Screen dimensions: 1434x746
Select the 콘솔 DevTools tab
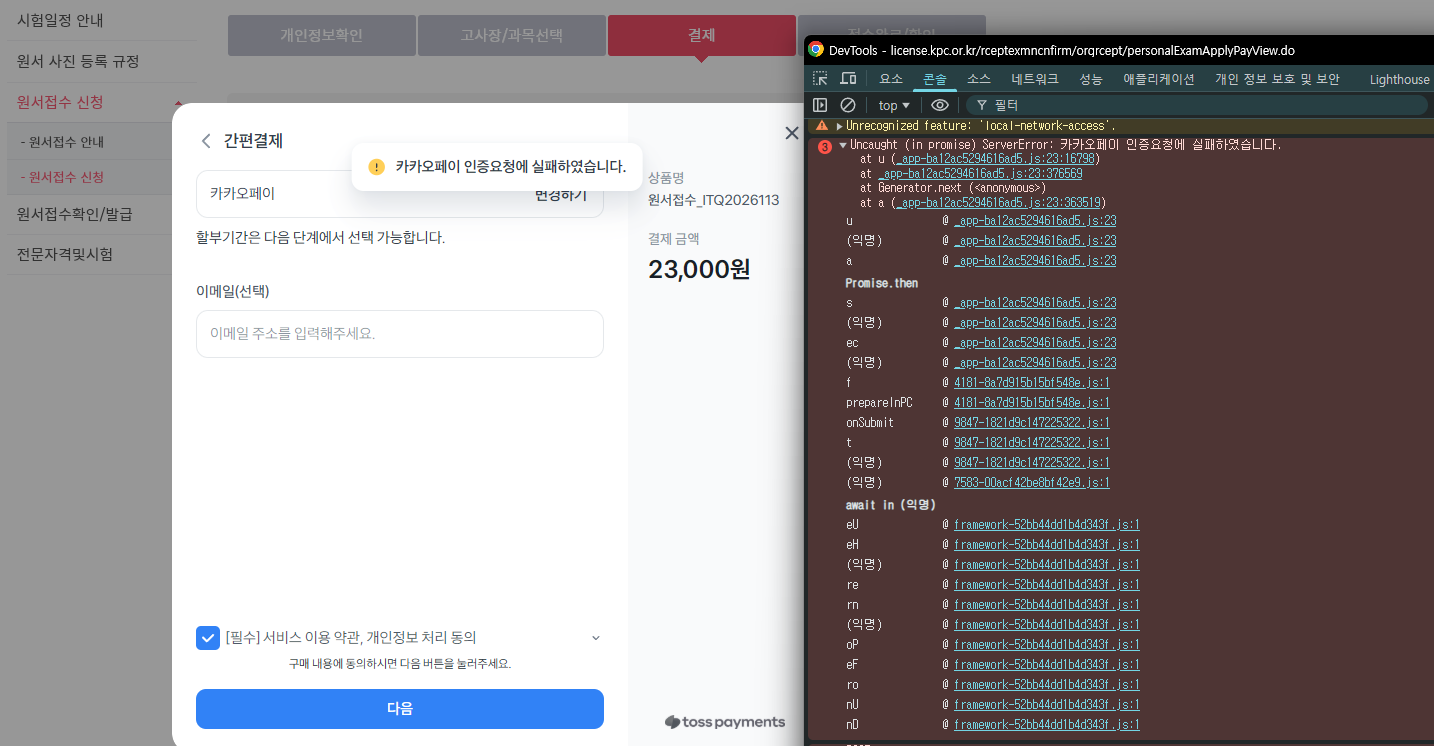pyautogui.click(x=935, y=79)
